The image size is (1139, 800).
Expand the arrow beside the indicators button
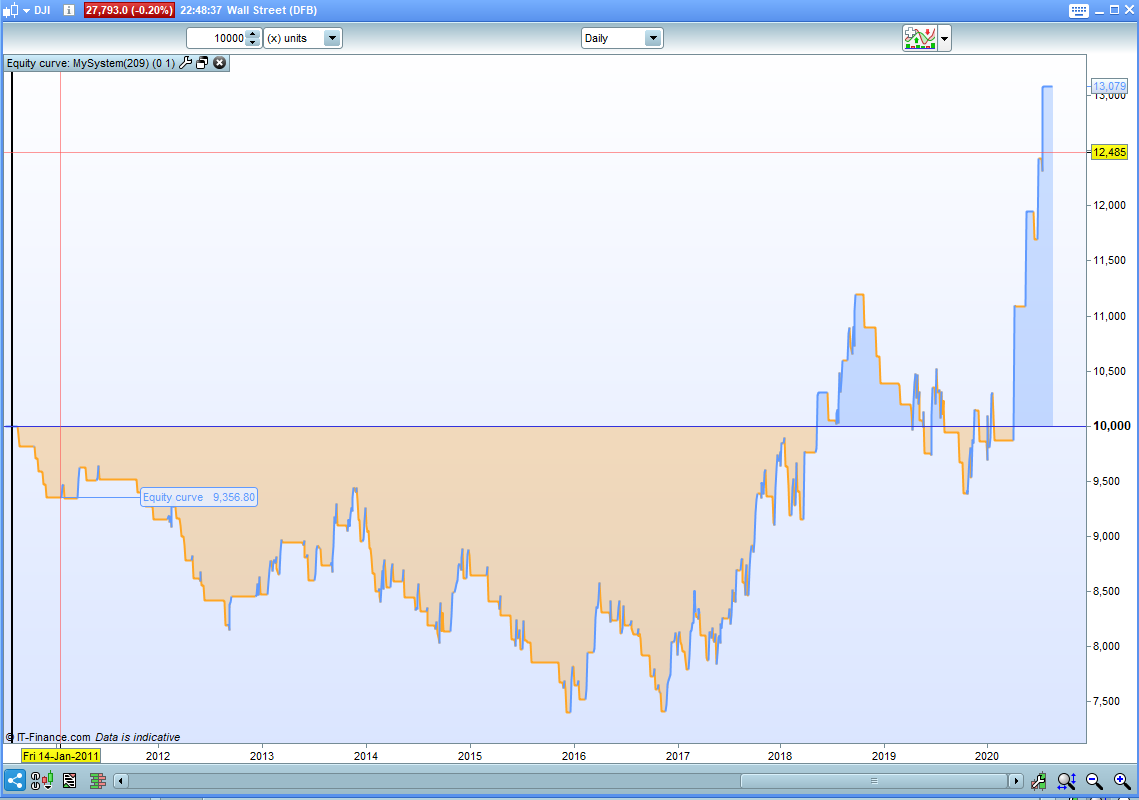point(944,38)
